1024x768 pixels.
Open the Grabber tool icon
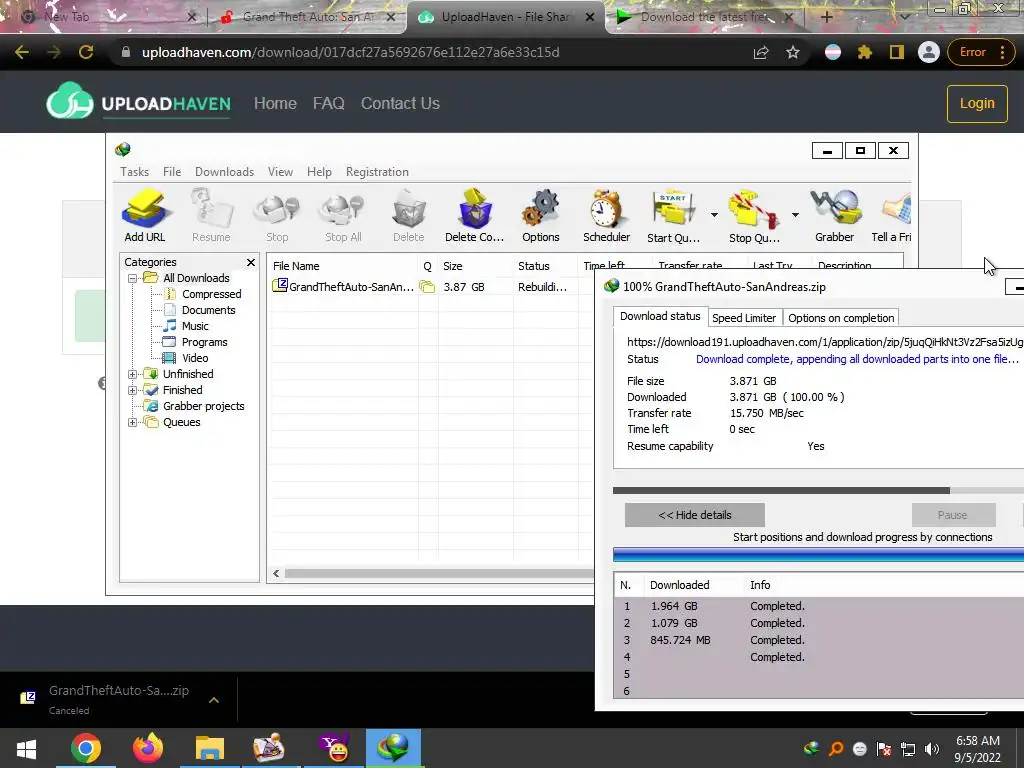[x=835, y=216]
